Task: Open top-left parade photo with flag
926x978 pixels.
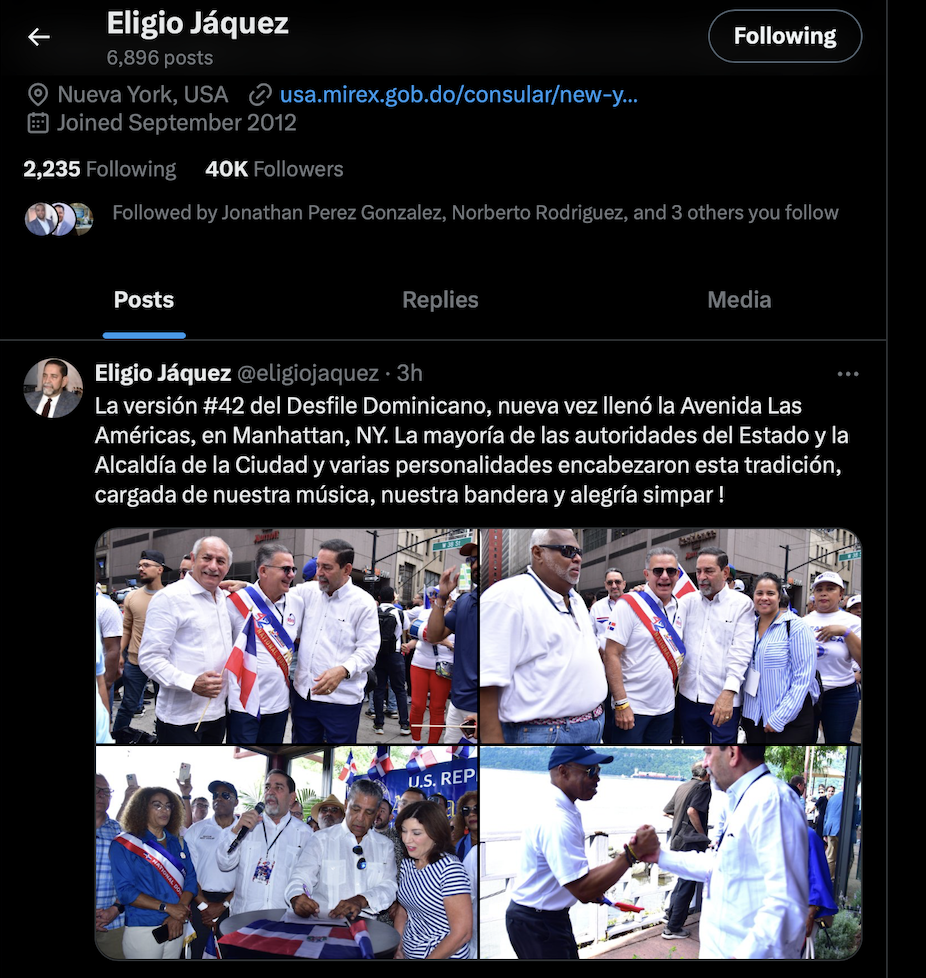Action: (x=287, y=636)
